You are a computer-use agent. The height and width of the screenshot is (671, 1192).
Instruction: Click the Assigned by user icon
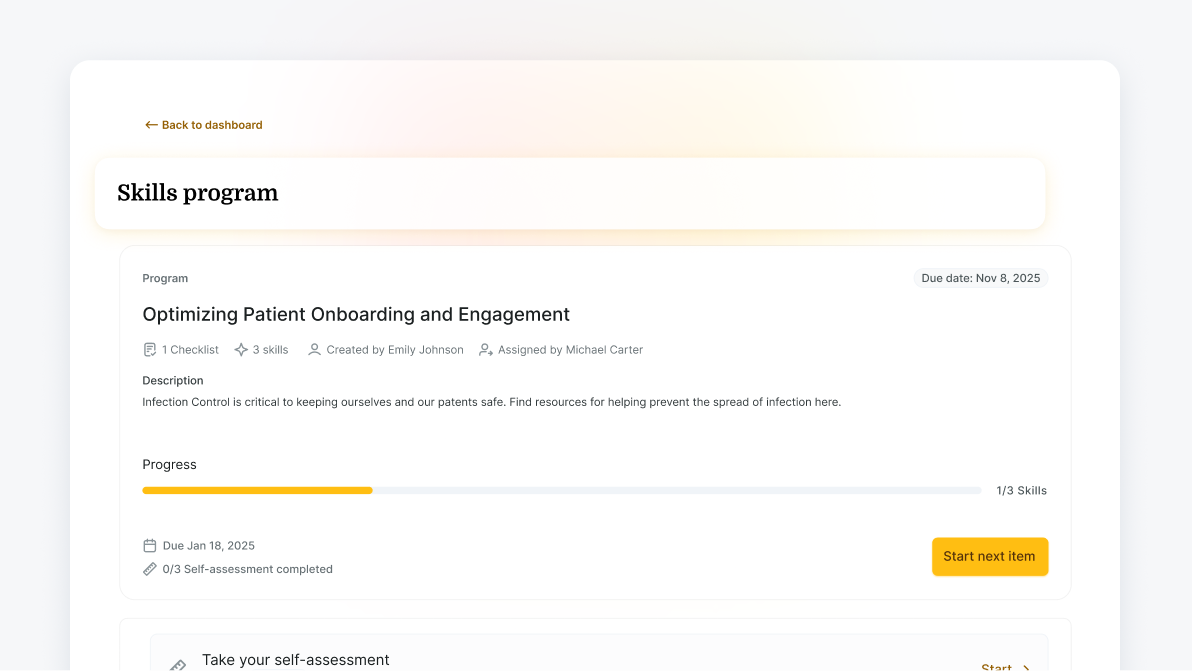(486, 350)
